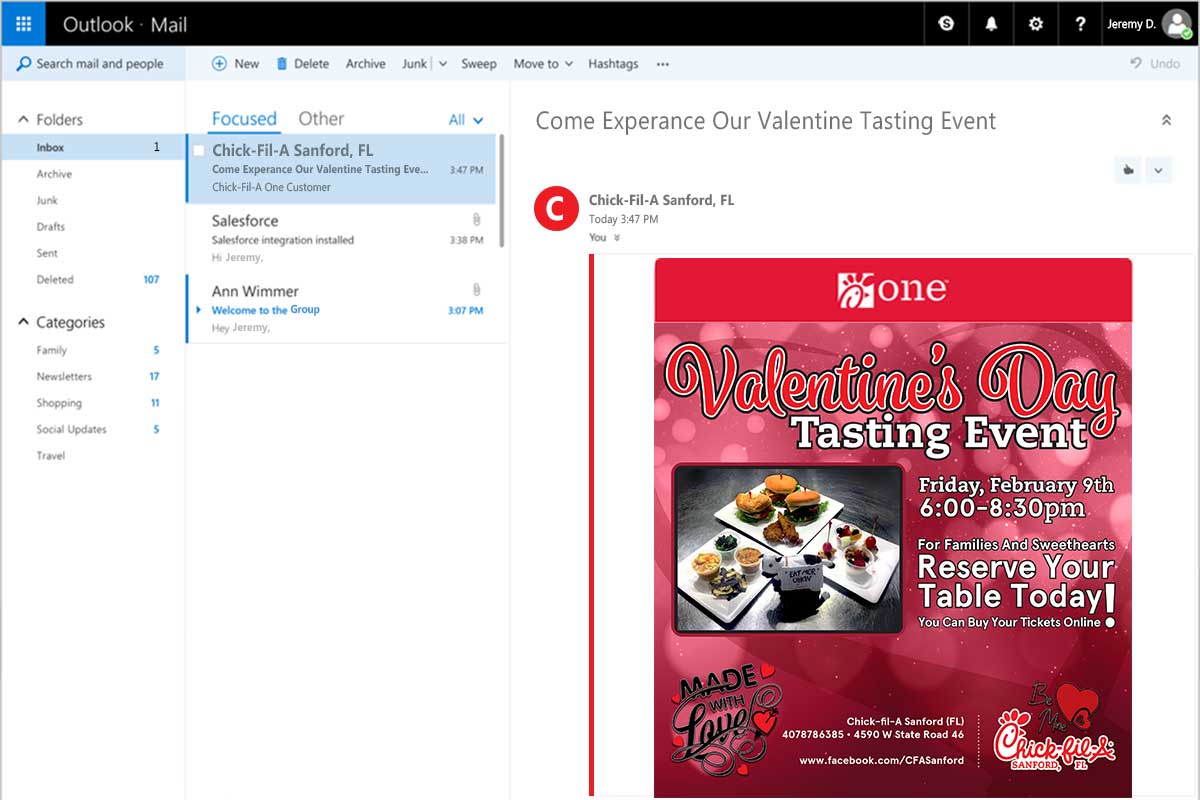Type in Search mail and people field
The image size is (1200, 800).
click(x=100, y=64)
